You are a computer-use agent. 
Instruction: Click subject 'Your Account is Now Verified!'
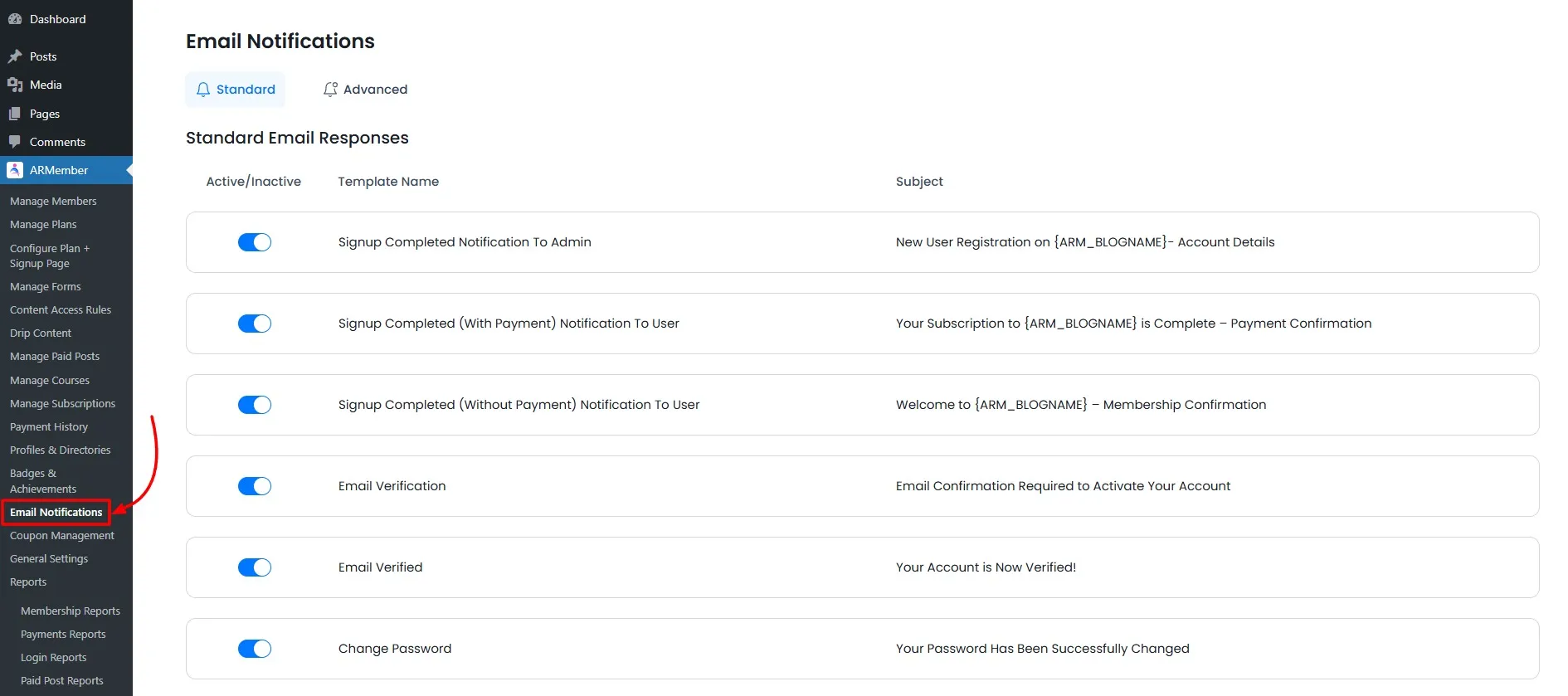[x=986, y=567]
